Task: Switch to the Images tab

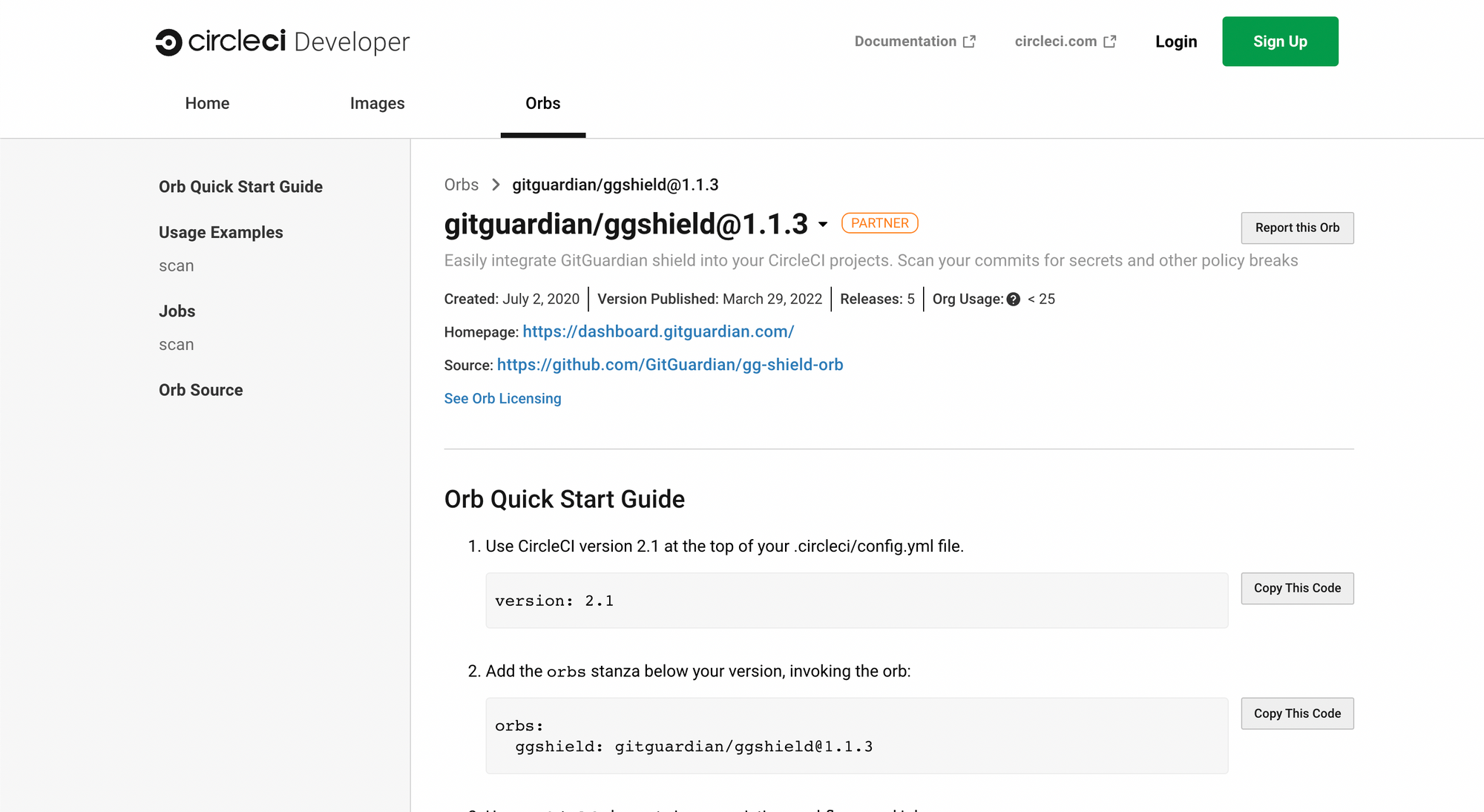Action: 377,103
